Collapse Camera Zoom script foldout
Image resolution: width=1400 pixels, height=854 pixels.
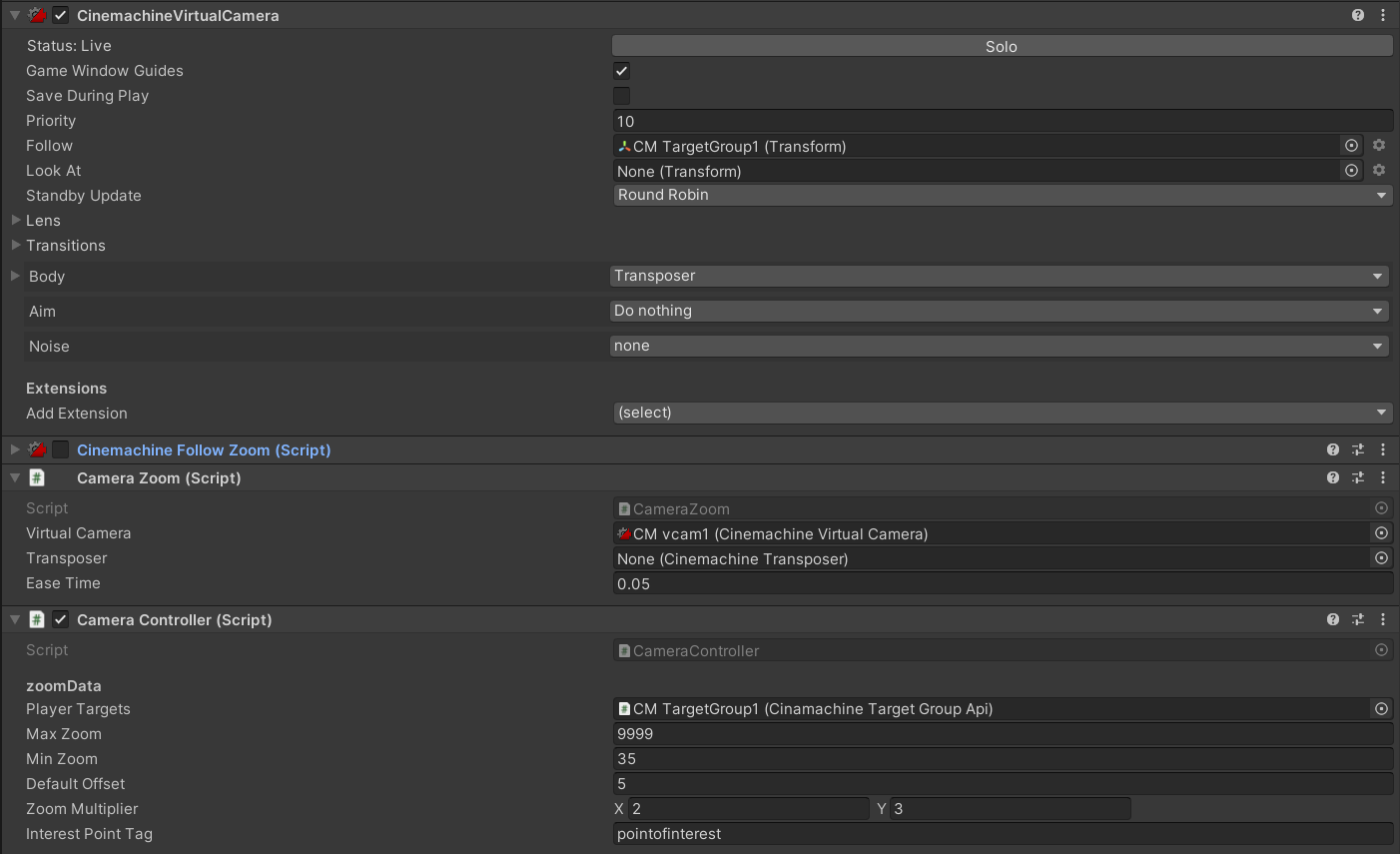click(x=15, y=477)
